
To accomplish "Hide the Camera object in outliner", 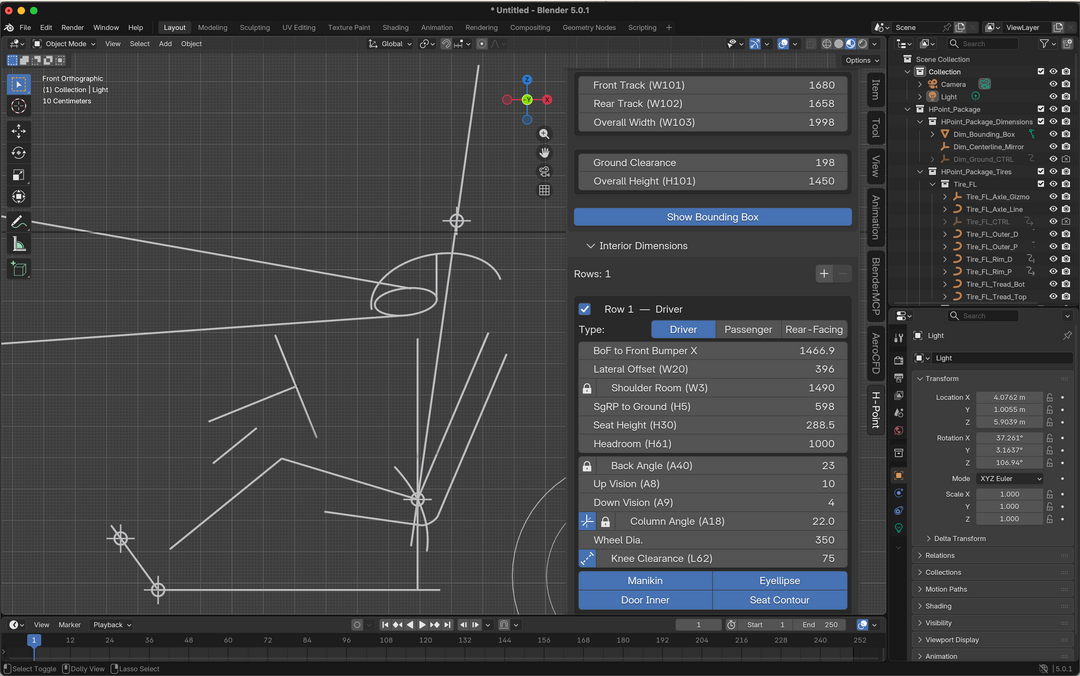I will pos(1053,84).
